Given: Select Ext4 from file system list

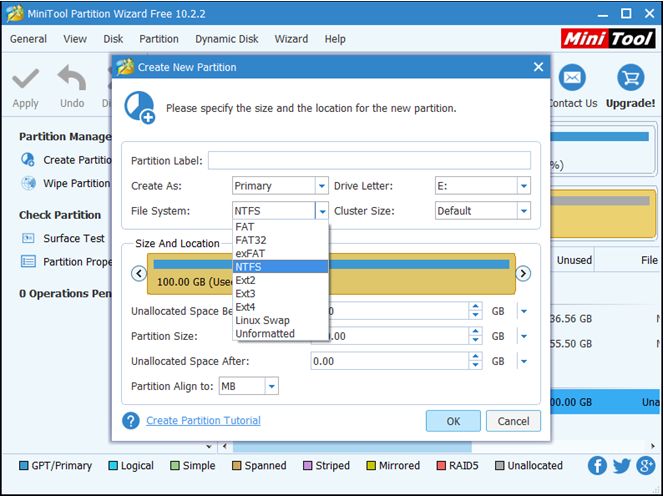Looking at the screenshot, I should (280, 307).
